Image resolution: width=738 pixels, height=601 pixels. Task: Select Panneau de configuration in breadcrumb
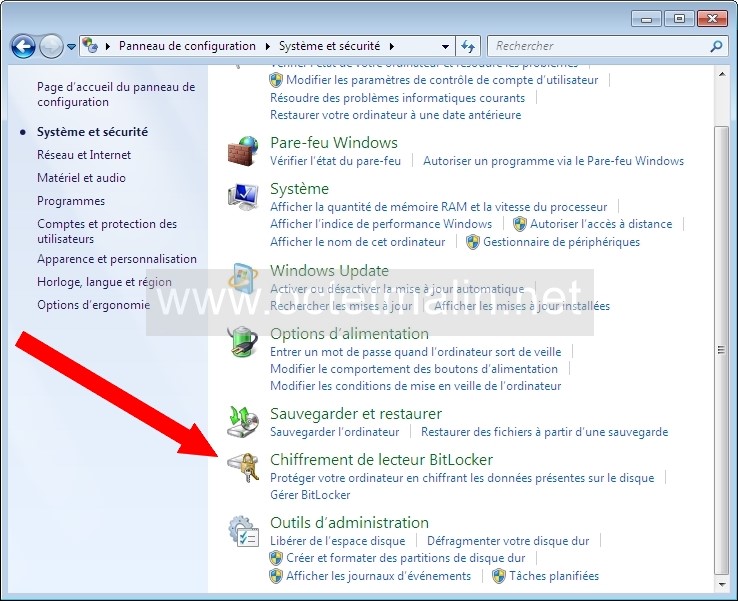click(187, 46)
